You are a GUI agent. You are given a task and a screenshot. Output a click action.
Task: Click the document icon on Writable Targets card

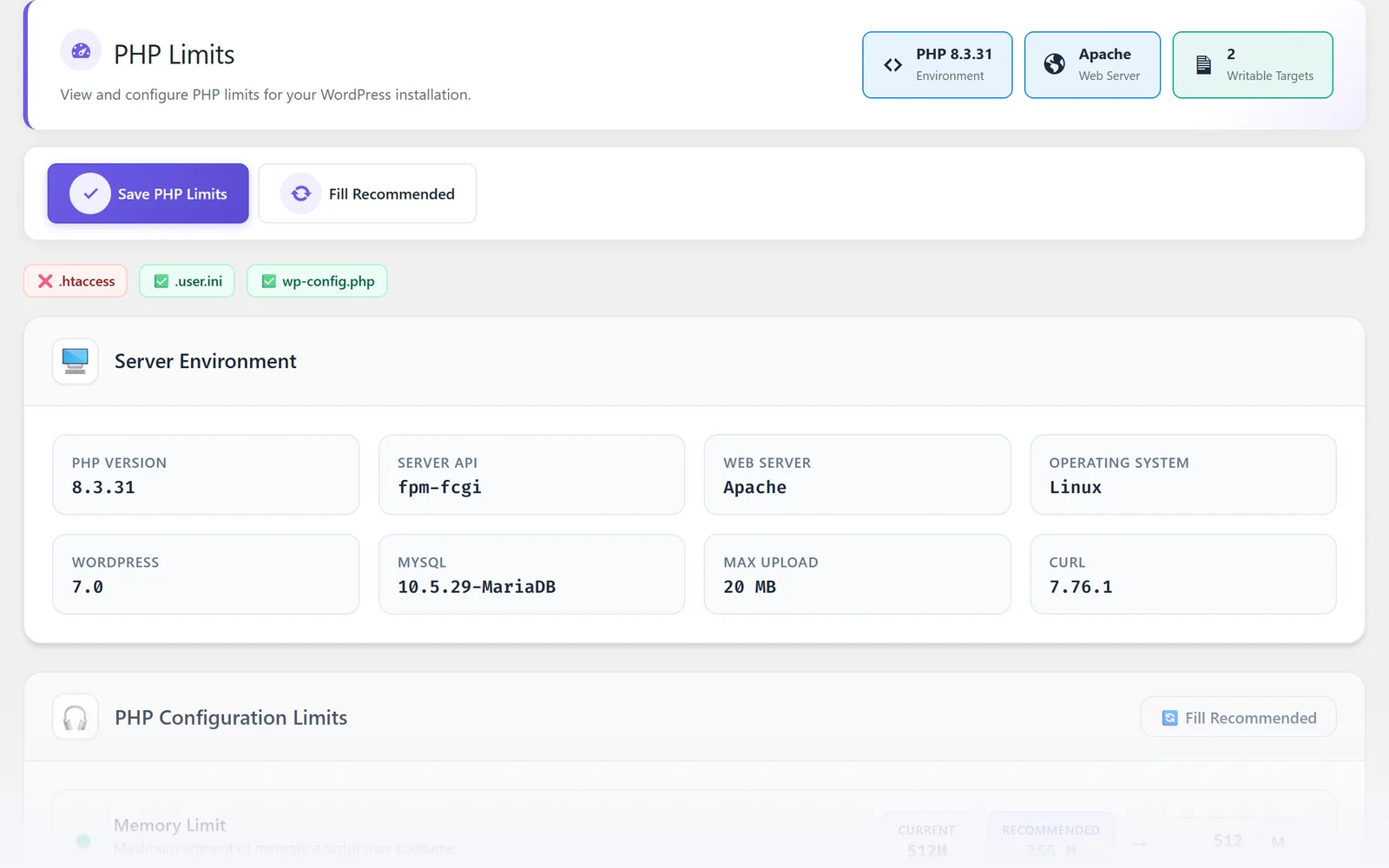[x=1203, y=65]
